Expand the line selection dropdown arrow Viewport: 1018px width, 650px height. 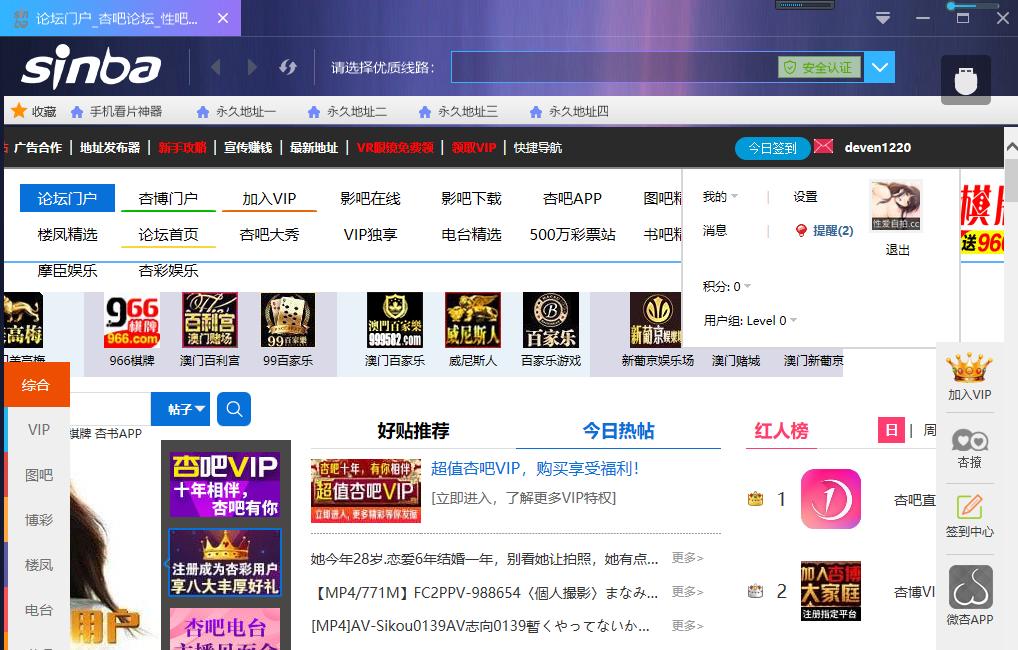point(879,67)
